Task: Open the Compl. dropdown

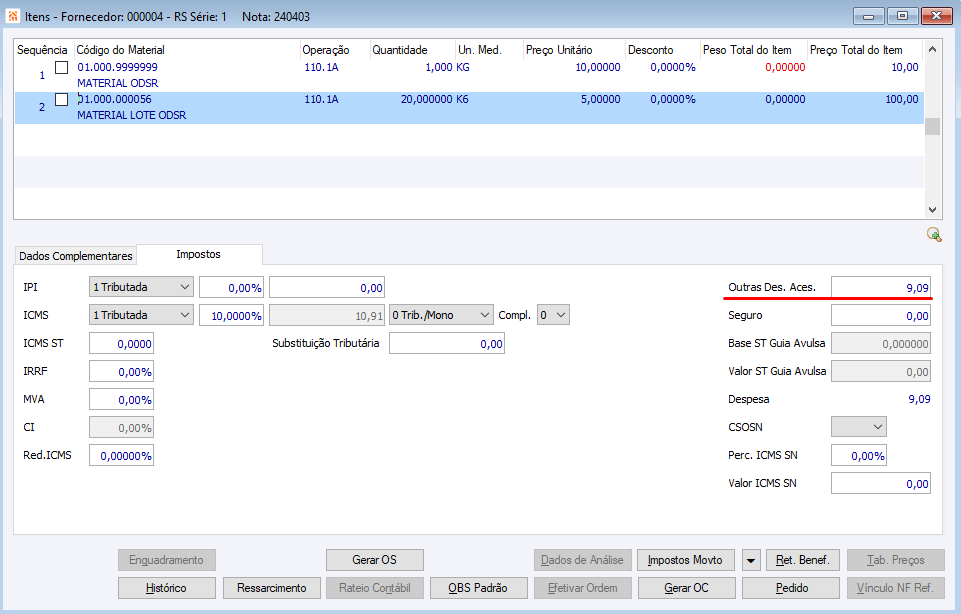Action: [x=553, y=315]
